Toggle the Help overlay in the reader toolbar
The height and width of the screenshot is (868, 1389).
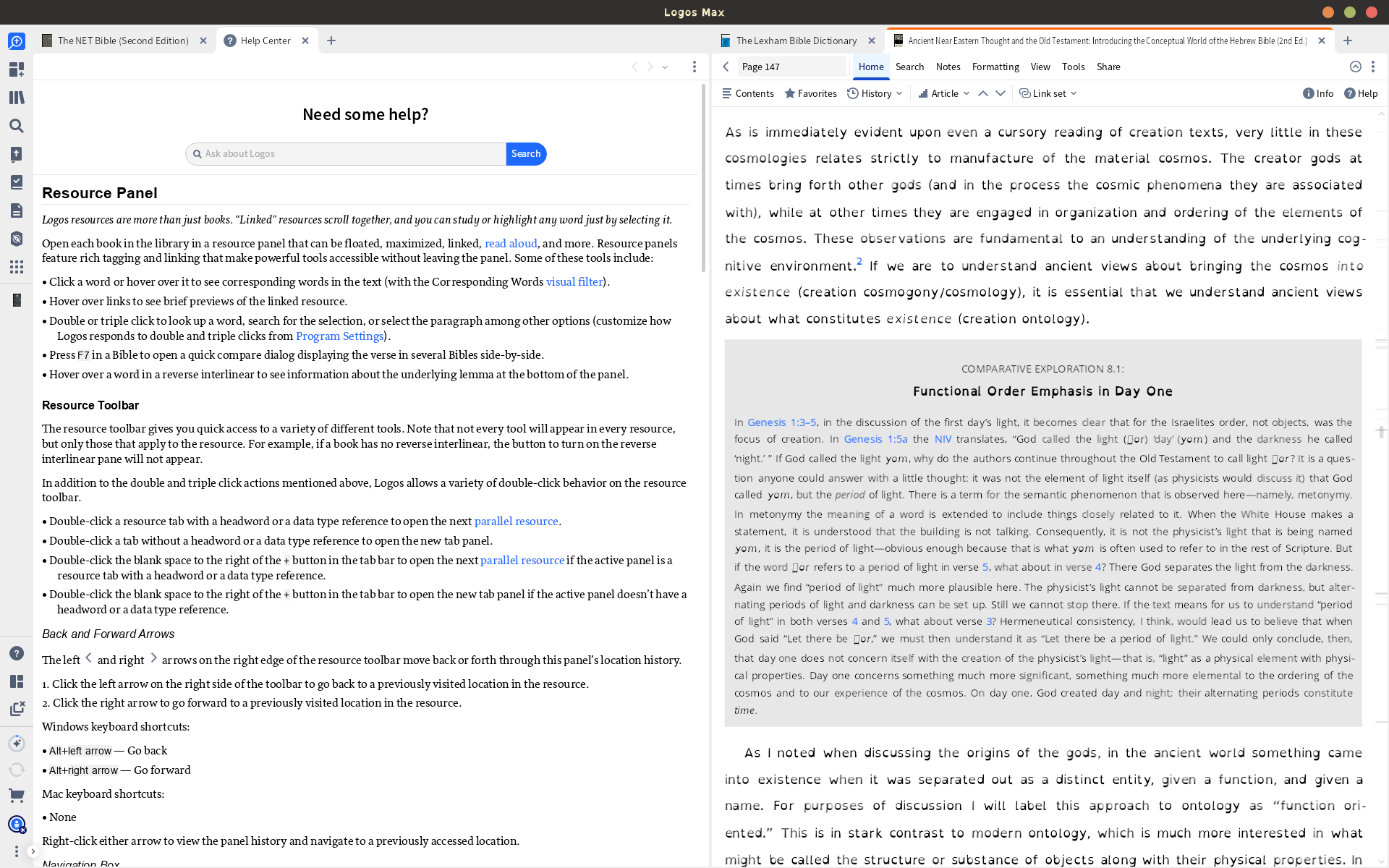coord(1361,93)
